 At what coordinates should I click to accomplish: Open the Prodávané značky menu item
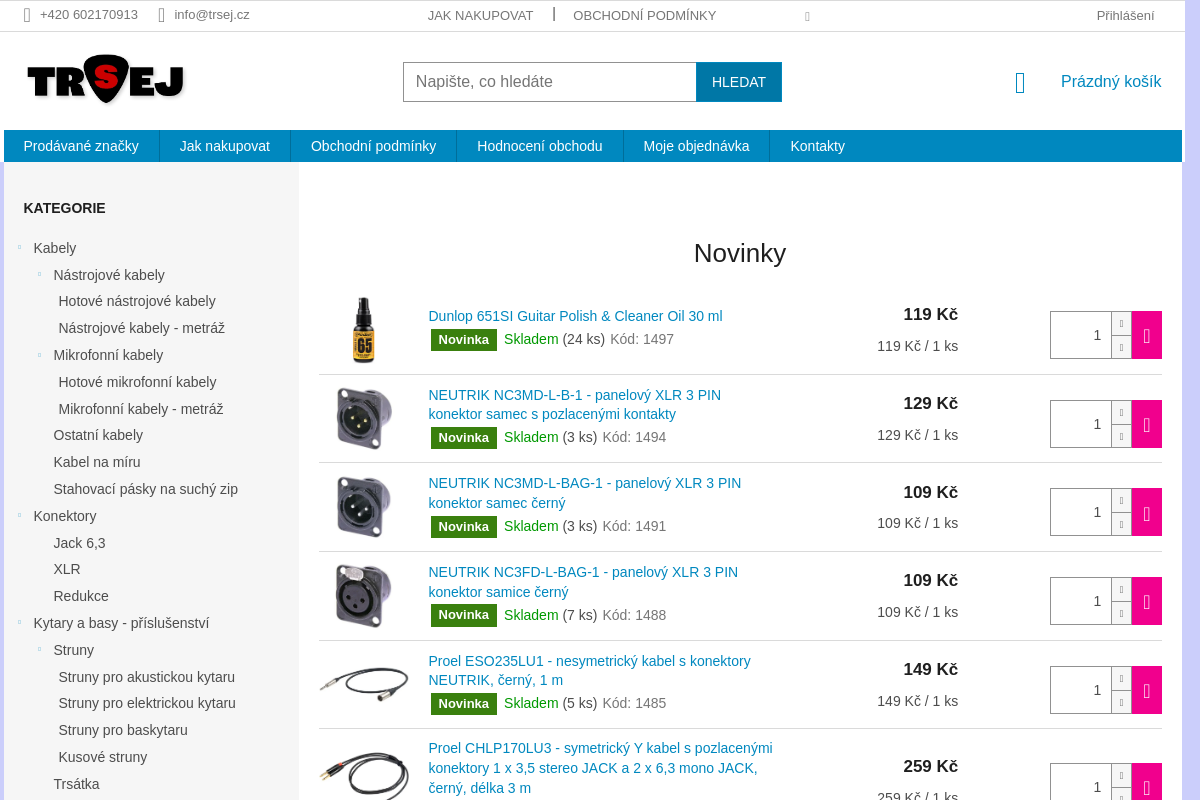click(81, 146)
